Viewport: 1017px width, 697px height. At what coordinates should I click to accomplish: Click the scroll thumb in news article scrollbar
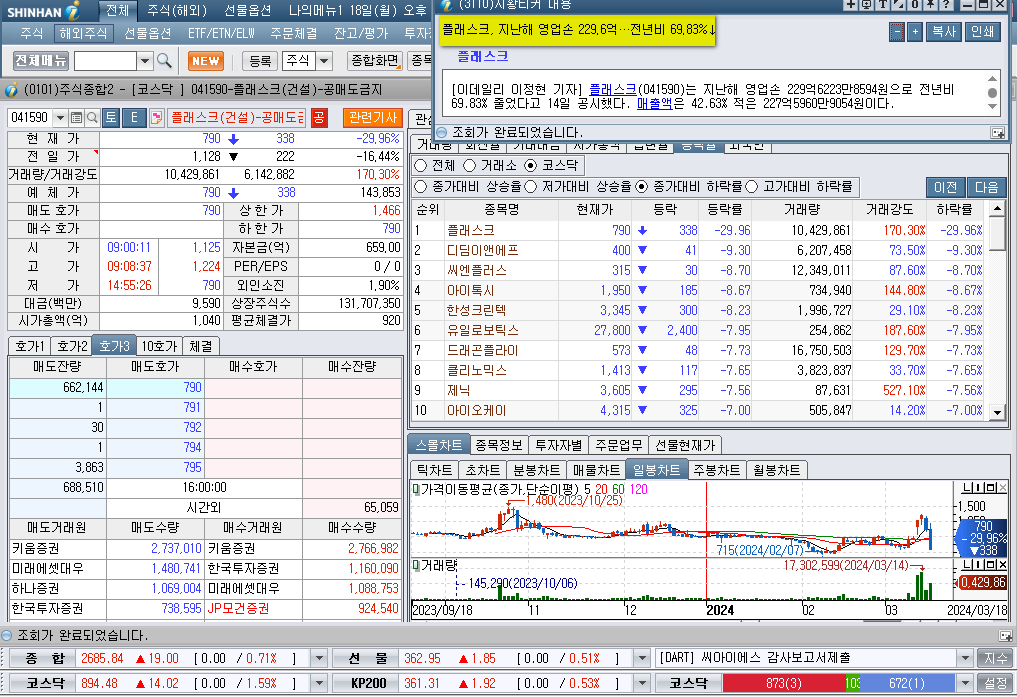[992, 93]
